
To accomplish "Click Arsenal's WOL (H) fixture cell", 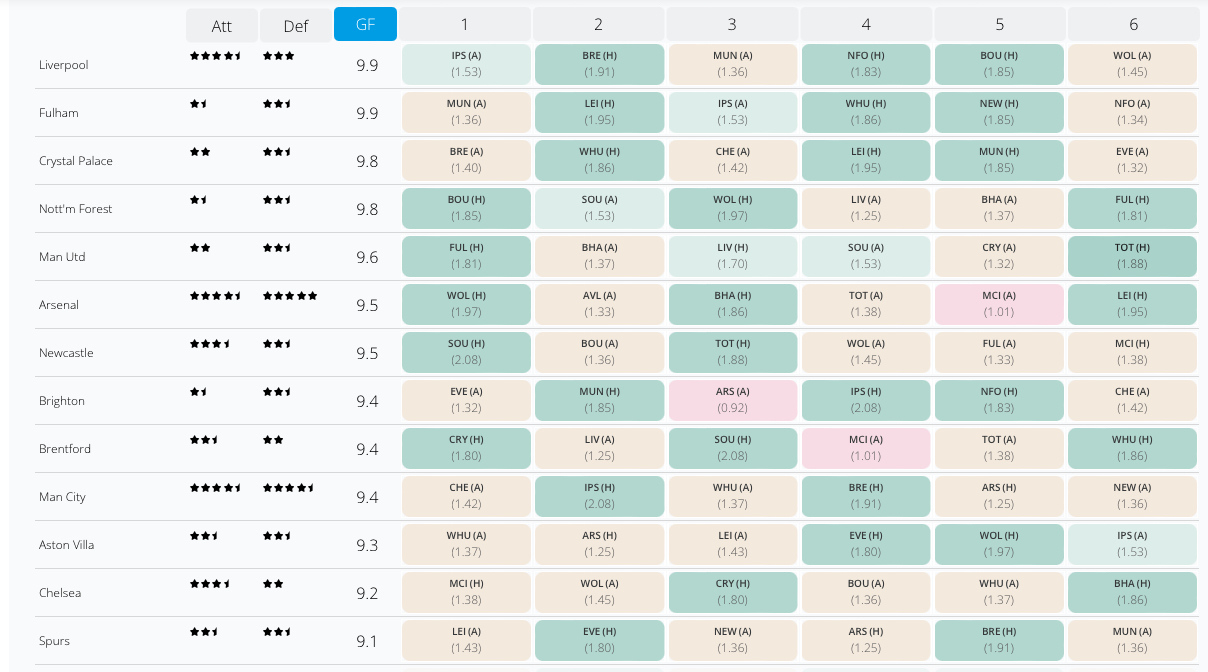I will pyautogui.click(x=466, y=304).
